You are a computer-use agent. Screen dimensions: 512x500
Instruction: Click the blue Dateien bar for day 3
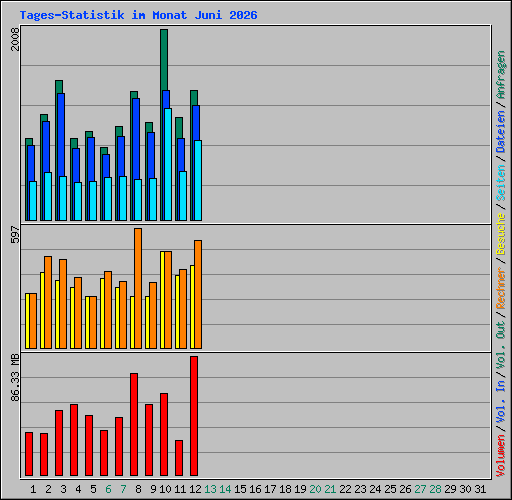point(61,135)
